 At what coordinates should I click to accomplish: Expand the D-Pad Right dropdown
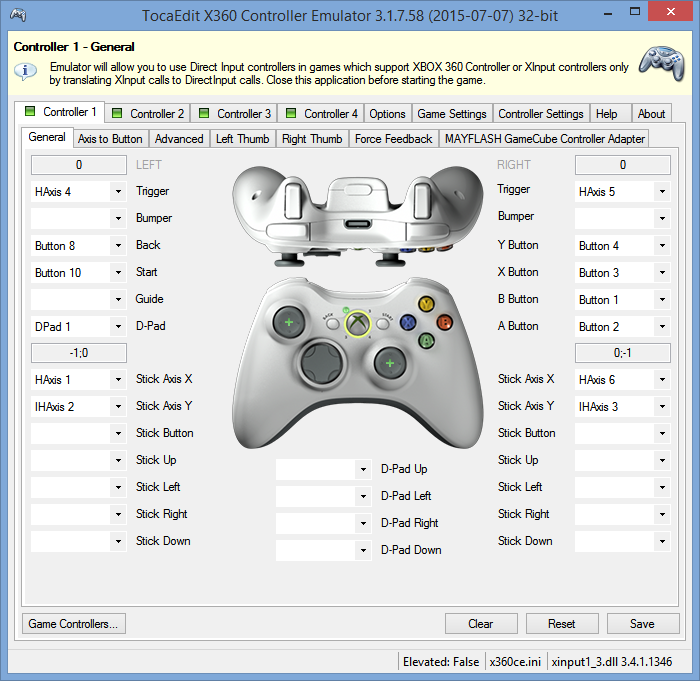coord(363,523)
